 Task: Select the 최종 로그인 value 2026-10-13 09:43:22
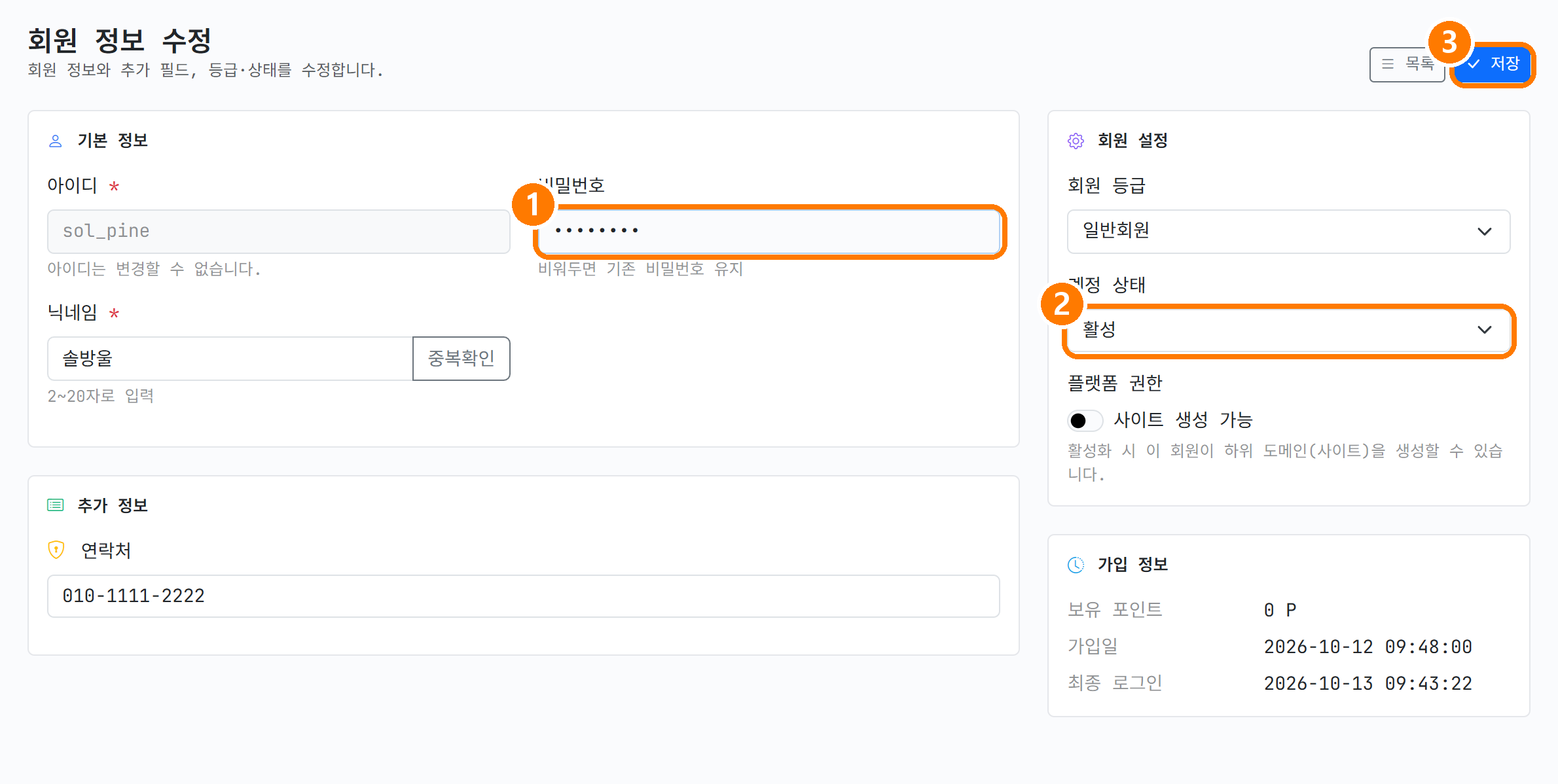pos(1368,683)
